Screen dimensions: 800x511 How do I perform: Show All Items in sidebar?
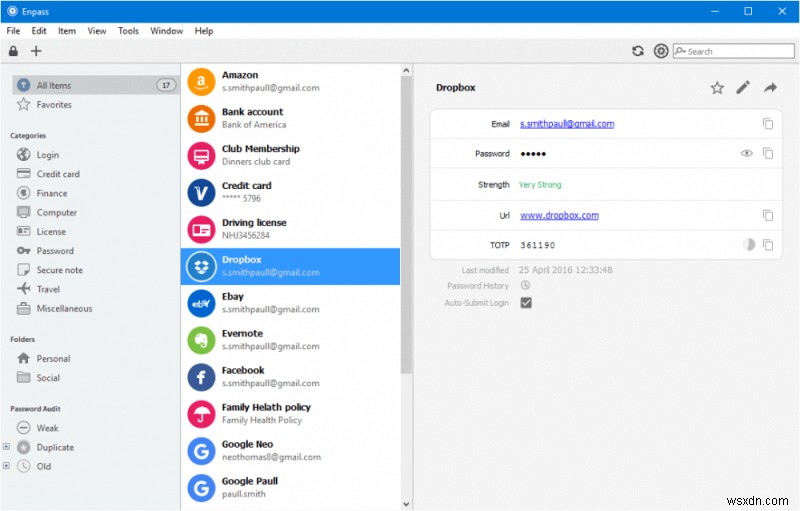coord(95,85)
